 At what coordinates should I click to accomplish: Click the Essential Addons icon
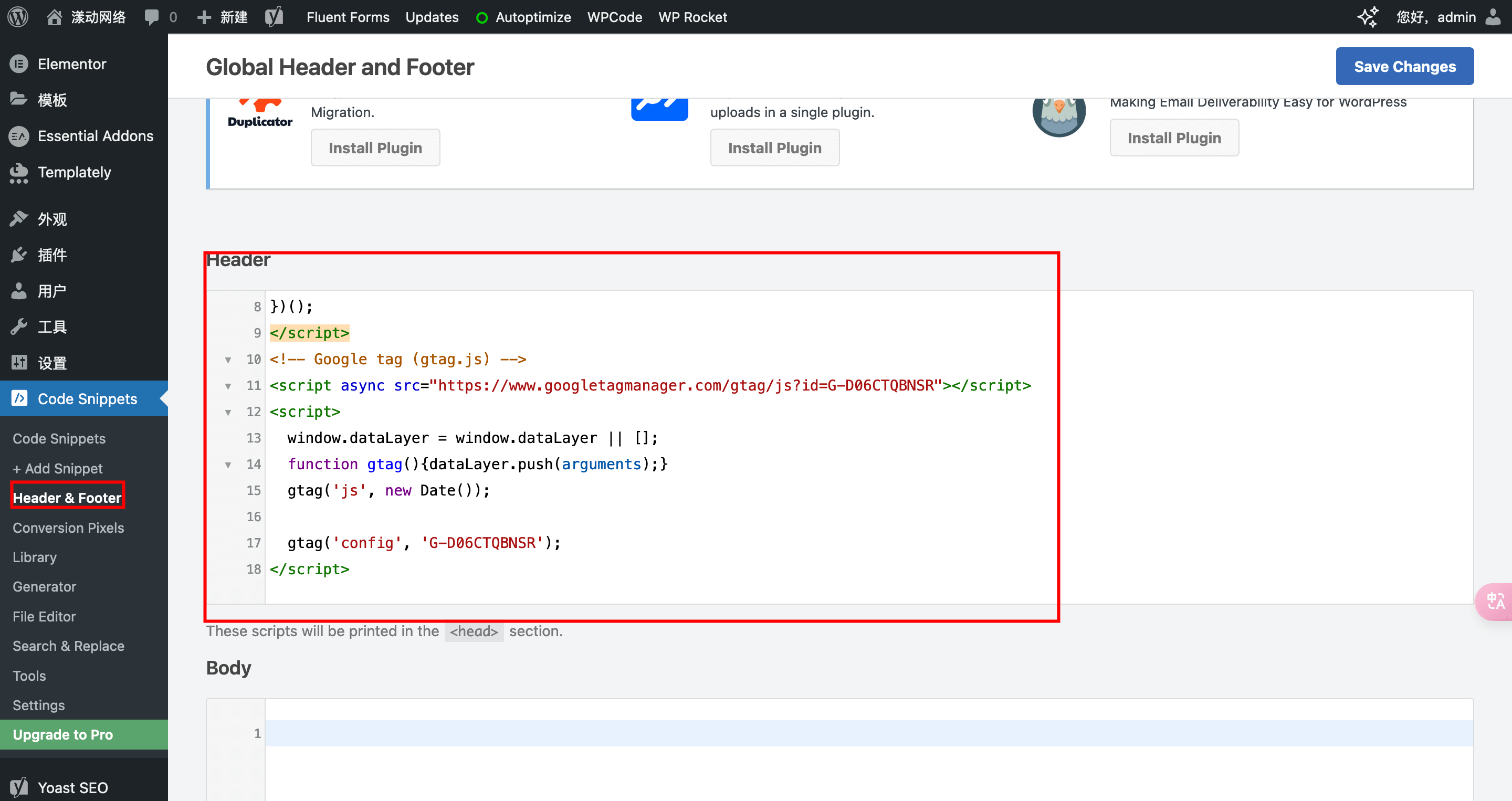point(19,135)
